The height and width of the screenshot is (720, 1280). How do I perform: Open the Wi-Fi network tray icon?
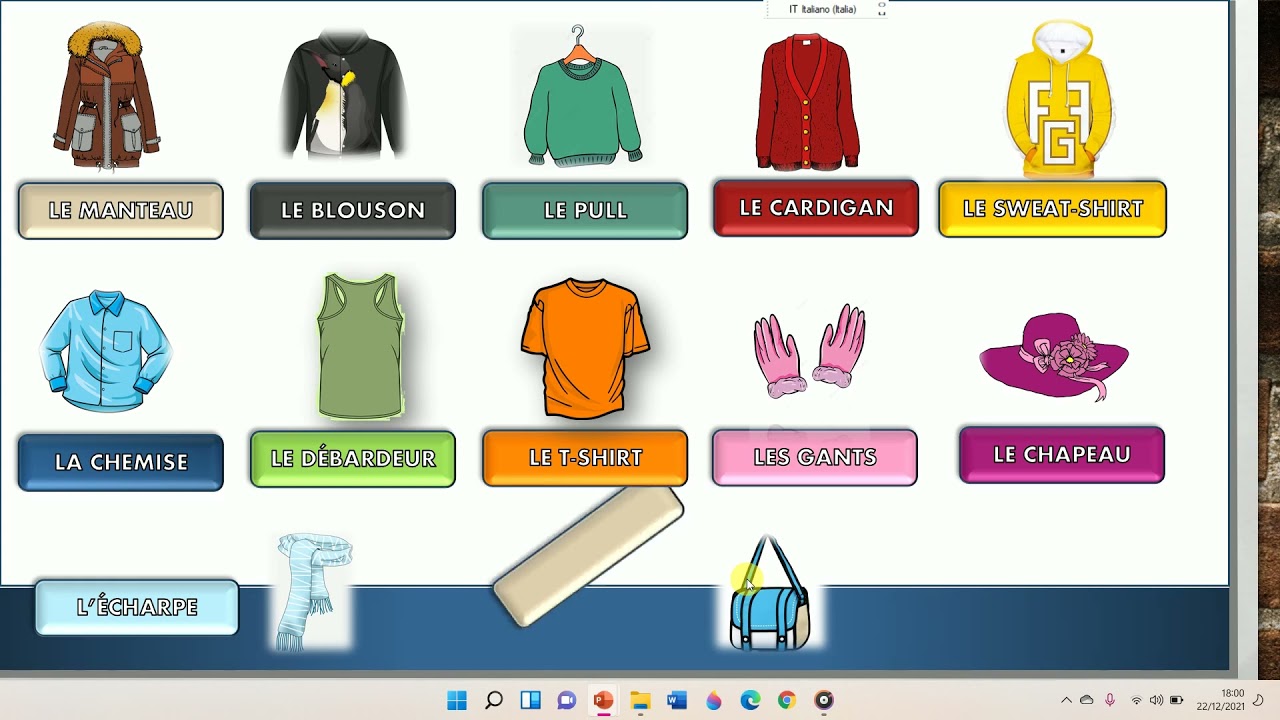(1136, 700)
